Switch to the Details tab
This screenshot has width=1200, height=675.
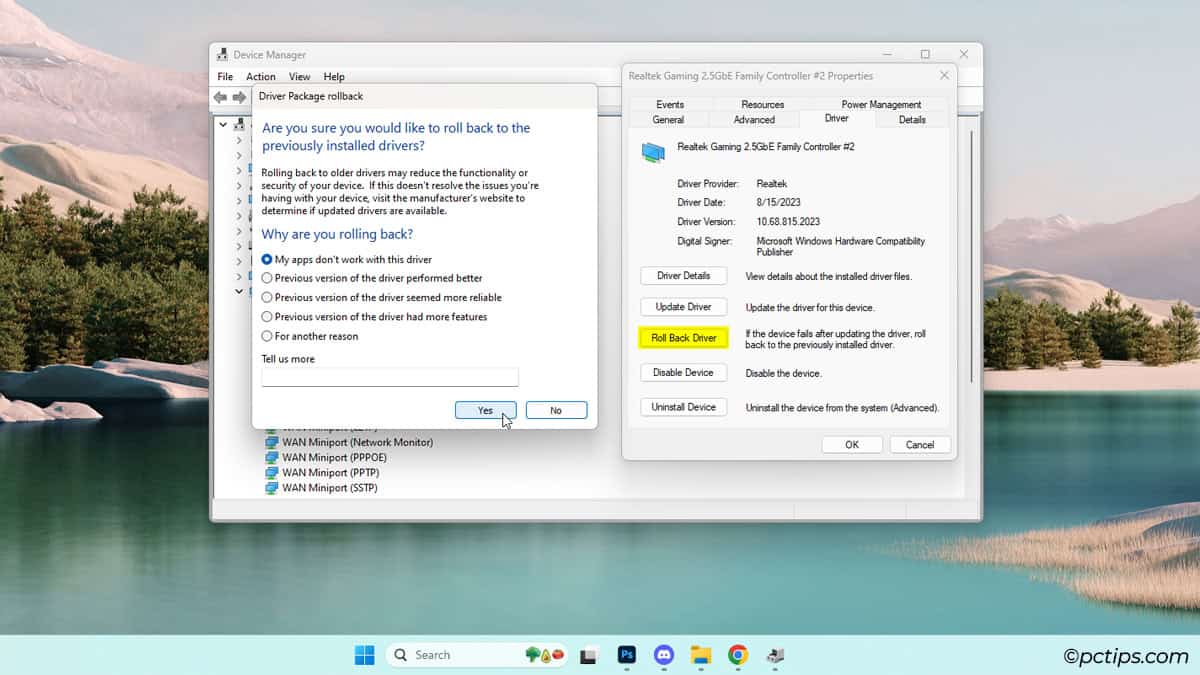pos(912,120)
